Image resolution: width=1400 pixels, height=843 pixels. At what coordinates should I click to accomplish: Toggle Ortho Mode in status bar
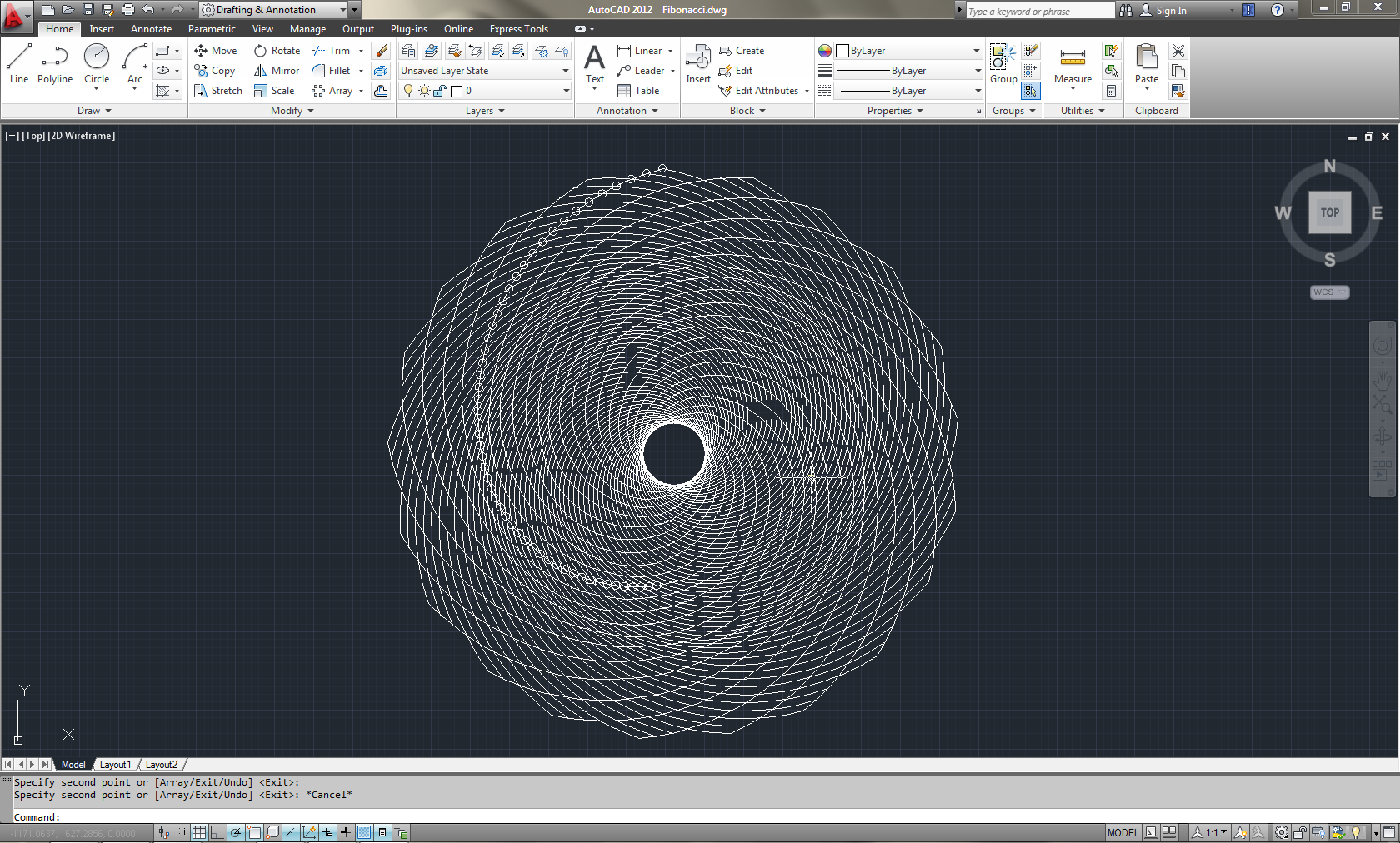tap(217, 832)
